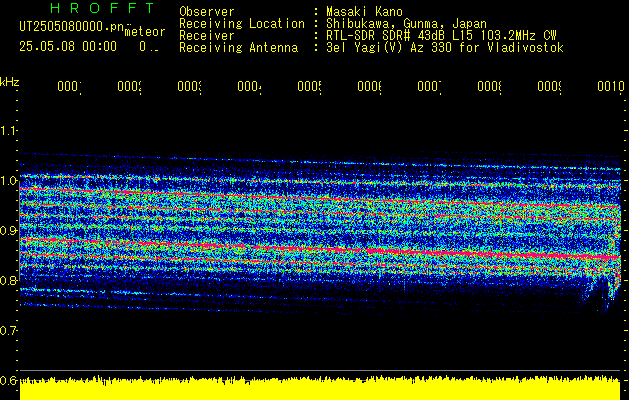This screenshot has width=629, height=400.
Task: Click the Receiving Antenna label
Action: [x=239, y=48]
